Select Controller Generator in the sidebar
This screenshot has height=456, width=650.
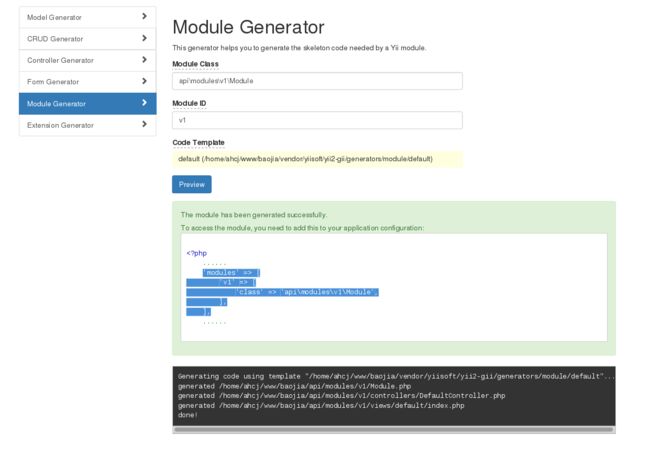coord(87,61)
